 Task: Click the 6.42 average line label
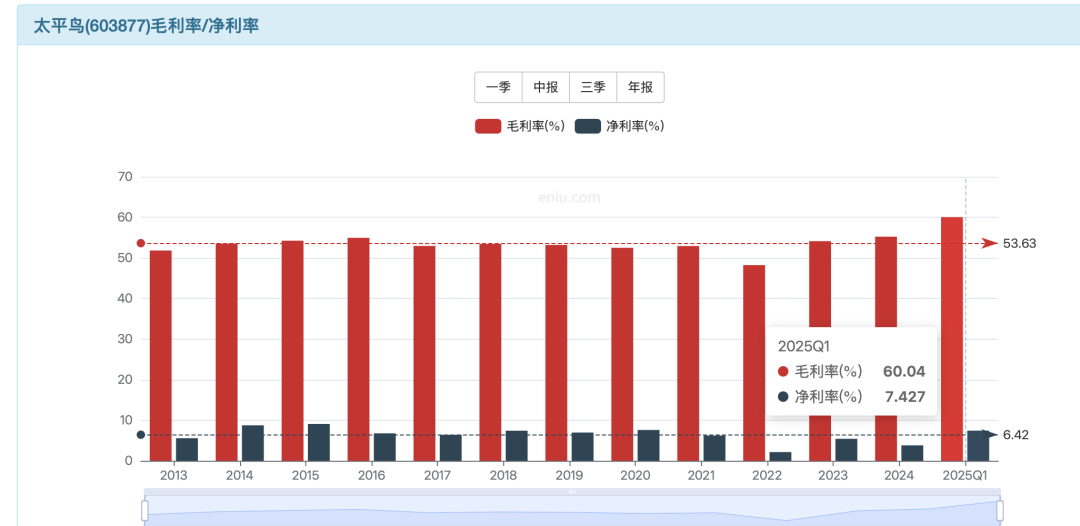coord(1015,435)
